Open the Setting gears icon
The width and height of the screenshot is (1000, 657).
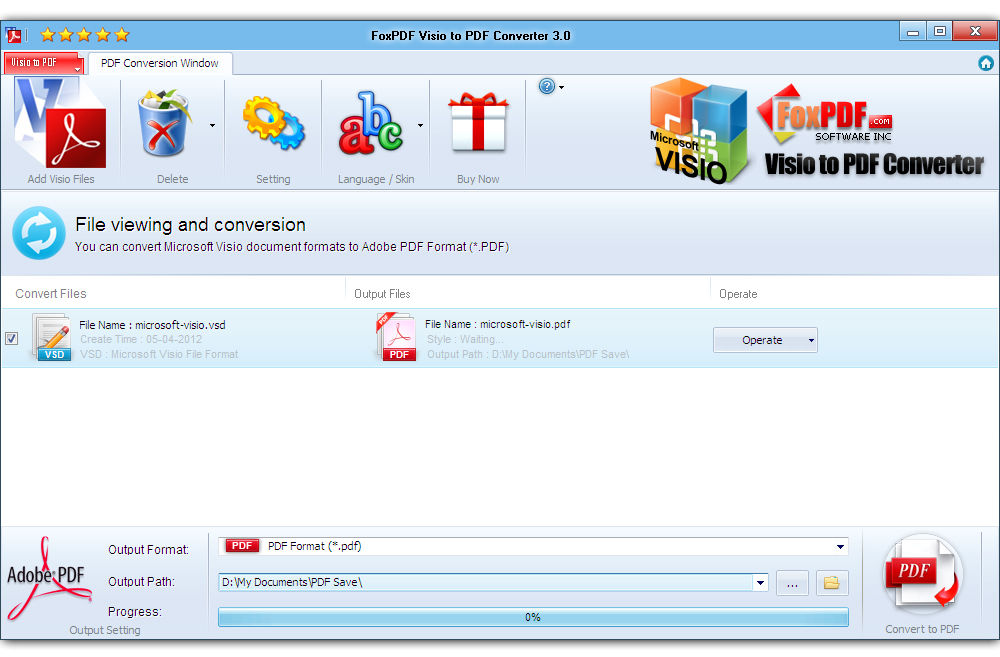tap(274, 123)
